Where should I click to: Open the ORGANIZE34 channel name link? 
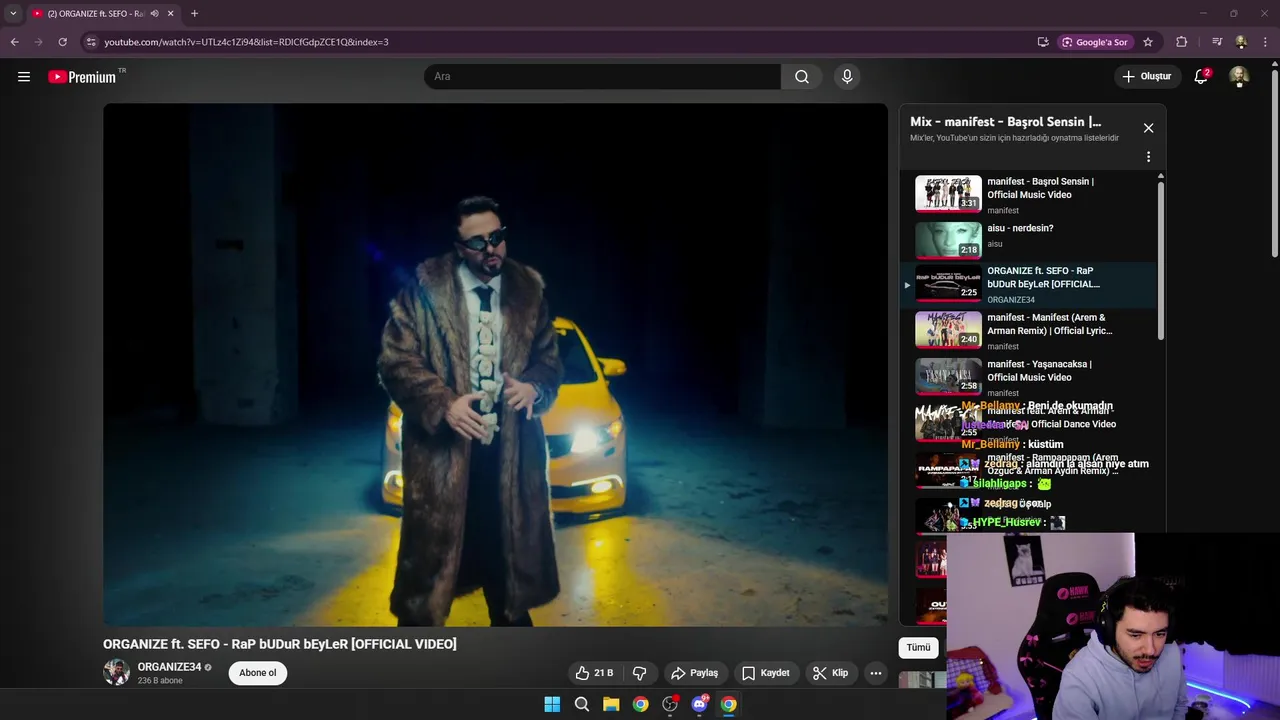pos(169,667)
